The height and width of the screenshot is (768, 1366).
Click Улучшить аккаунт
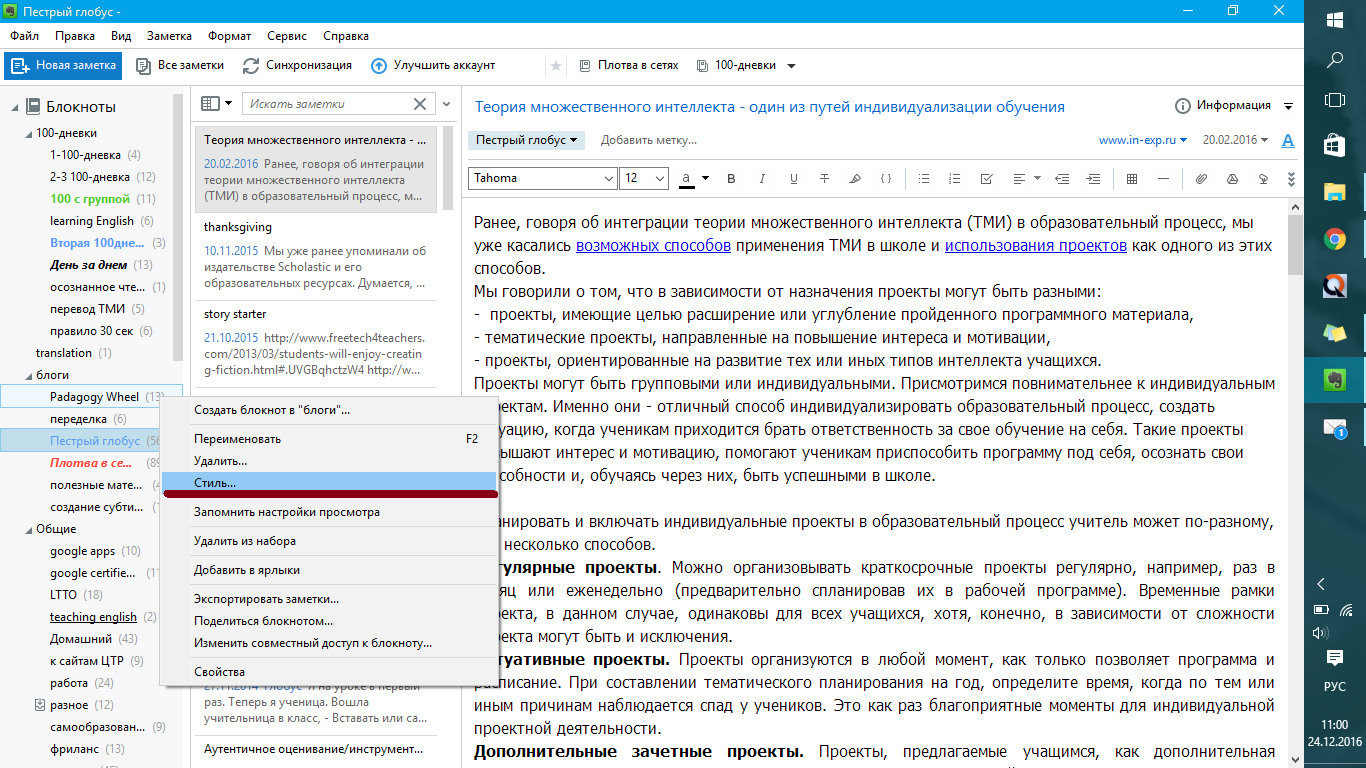point(433,66)
